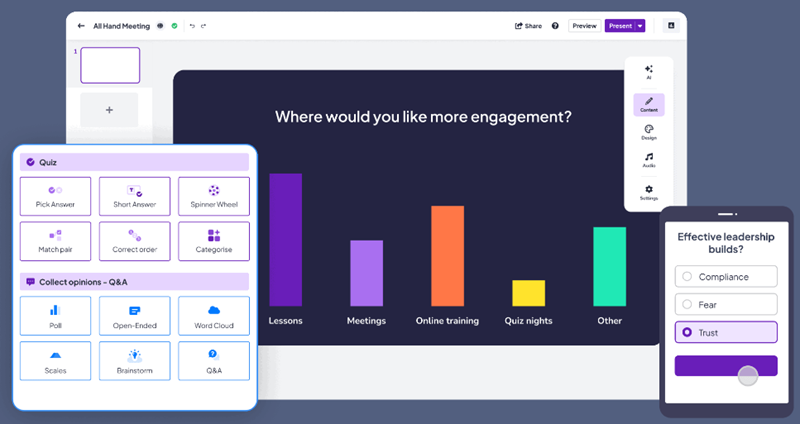Viewport: 800px width, 424px height.
Task: Open the Settings gear tool
Action: tap(649, 192)
